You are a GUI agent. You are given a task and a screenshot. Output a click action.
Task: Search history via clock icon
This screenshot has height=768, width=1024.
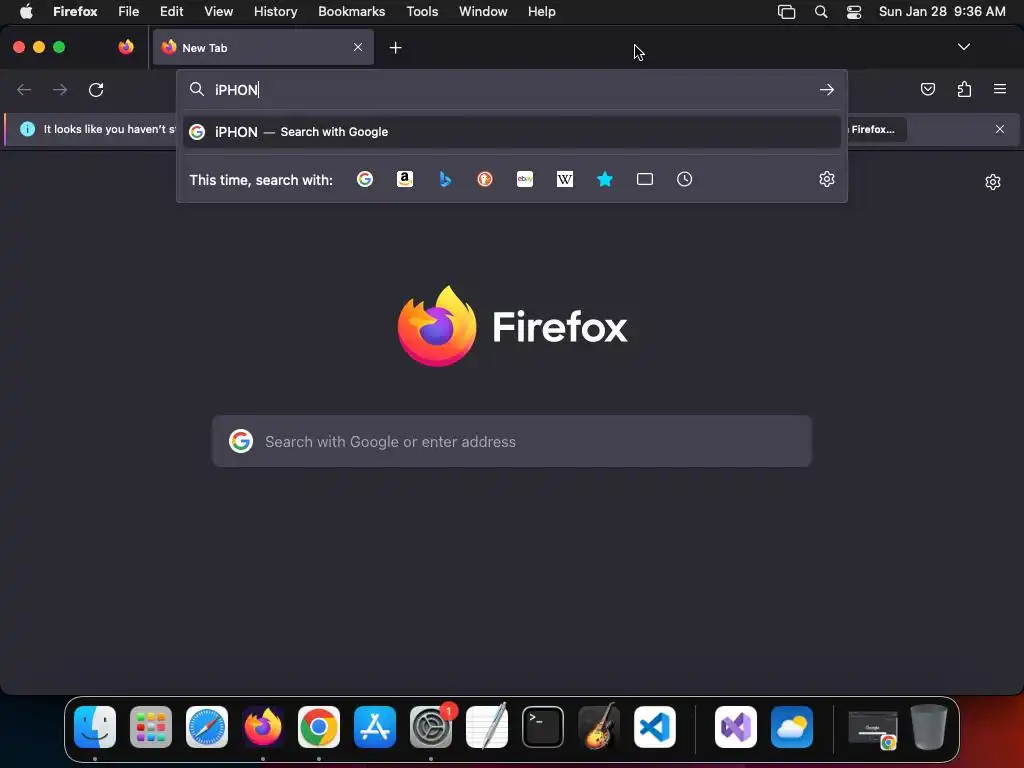[x=684, y=179]
